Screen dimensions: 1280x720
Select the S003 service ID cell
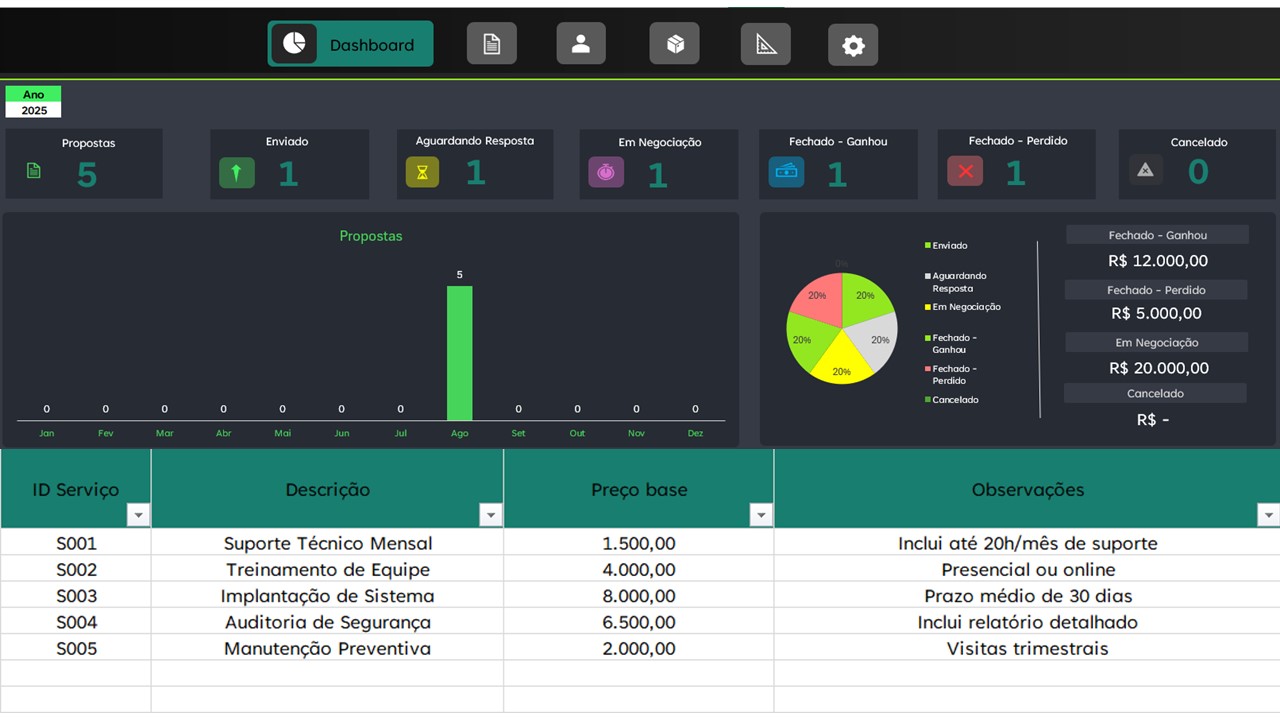tap(76, 596)
